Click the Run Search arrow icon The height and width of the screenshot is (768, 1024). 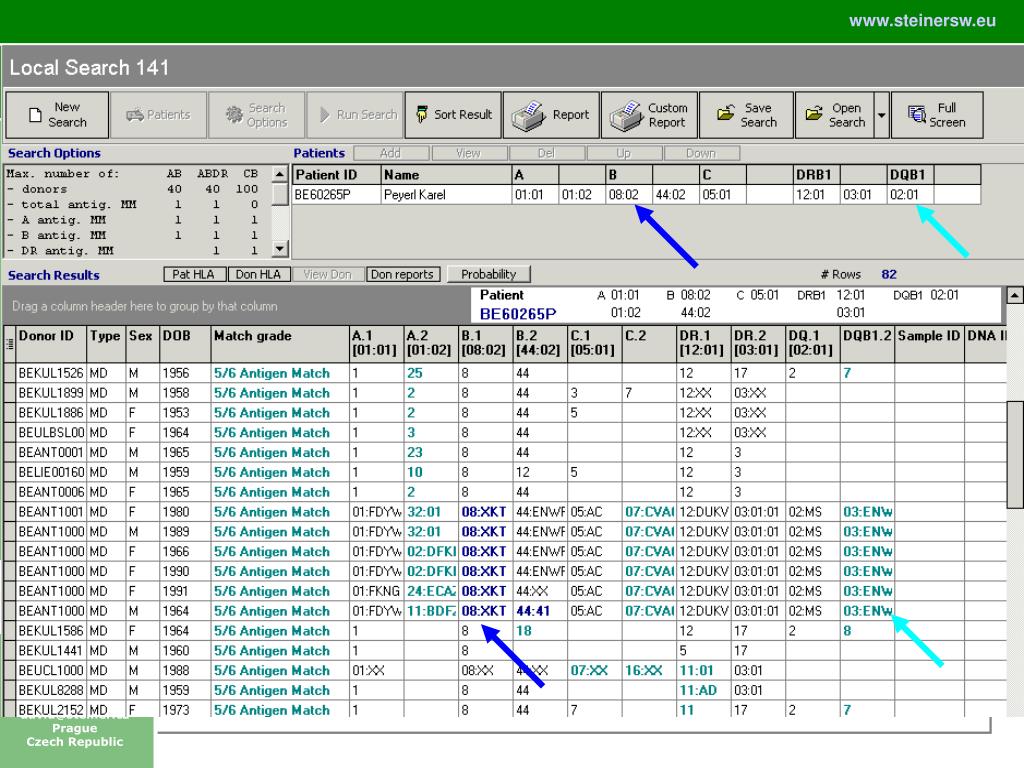click(325, 115)
